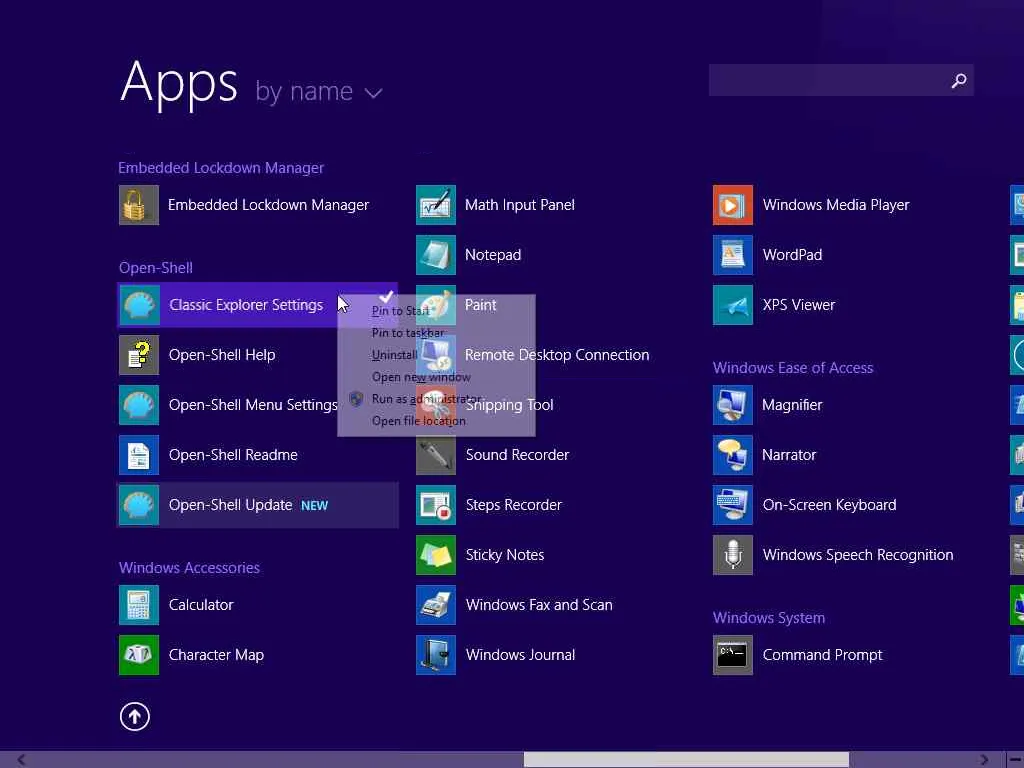Screen dimensions: 1024x768
Task: Open the On-Screen Keyboard icon
Action: [x=733, y=505]
